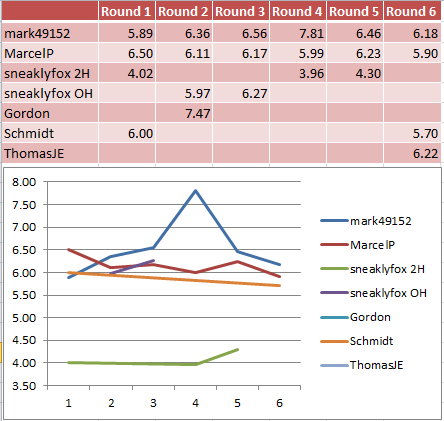
Task: Select the Round 6 column header
Action: click(x=413, y=11)
